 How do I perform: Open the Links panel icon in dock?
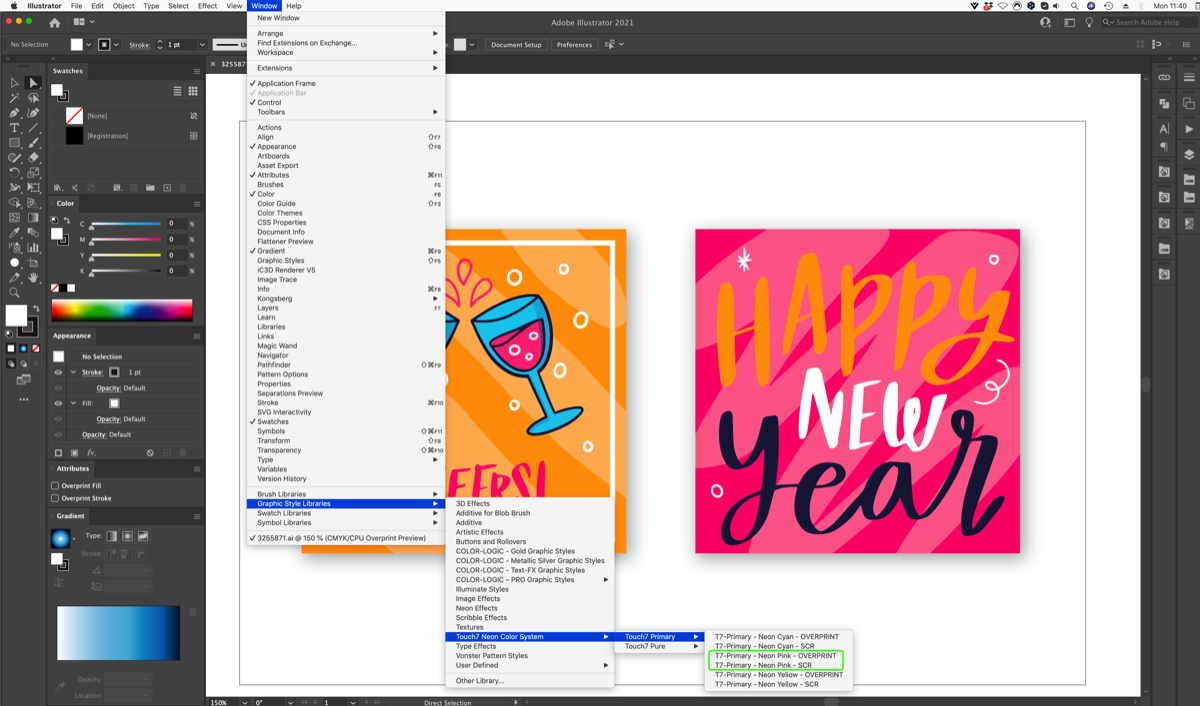pos(1164,77)
